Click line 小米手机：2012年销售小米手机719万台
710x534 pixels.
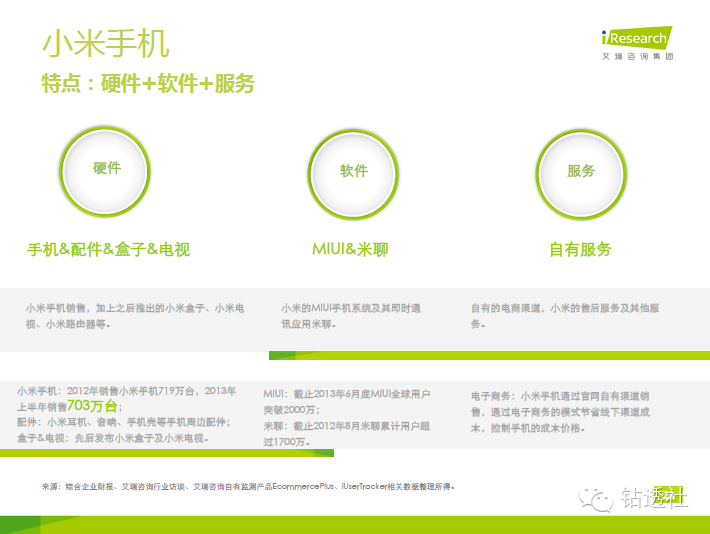[126, 398]
